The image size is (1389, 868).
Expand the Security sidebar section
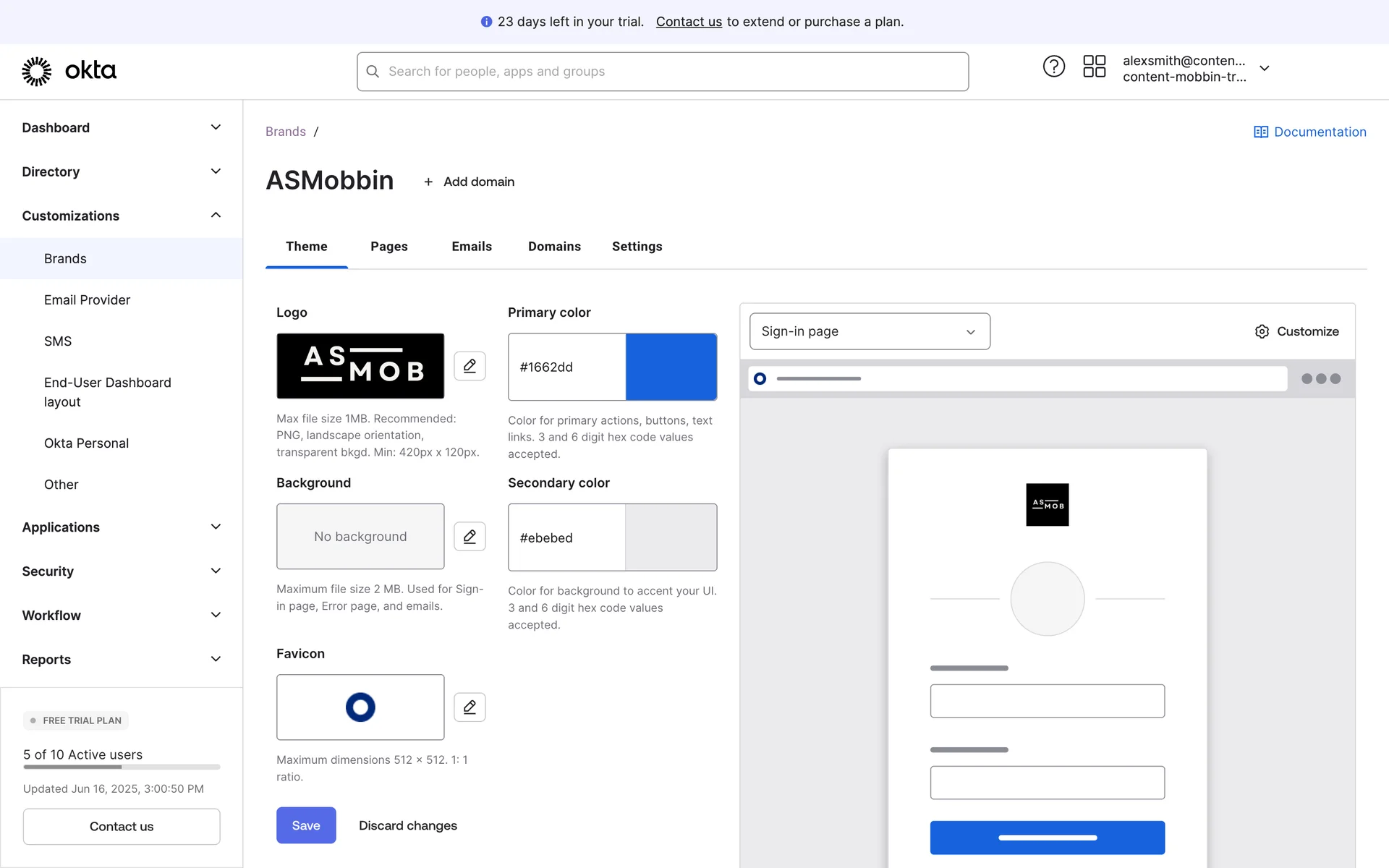click(x=215, y=571)
